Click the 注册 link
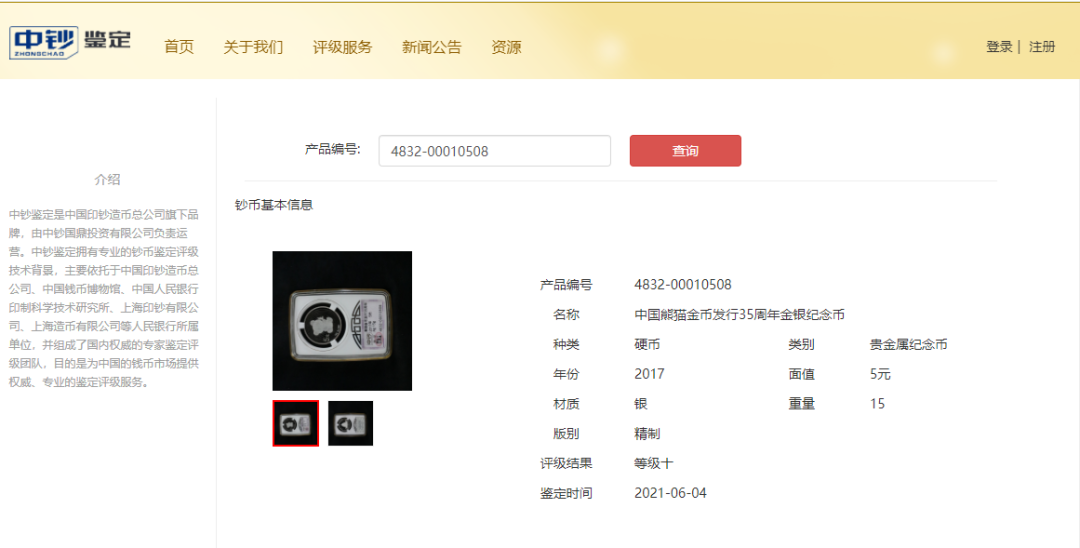This screenshot has height=548, width=1080. (x=1042, y=47)
